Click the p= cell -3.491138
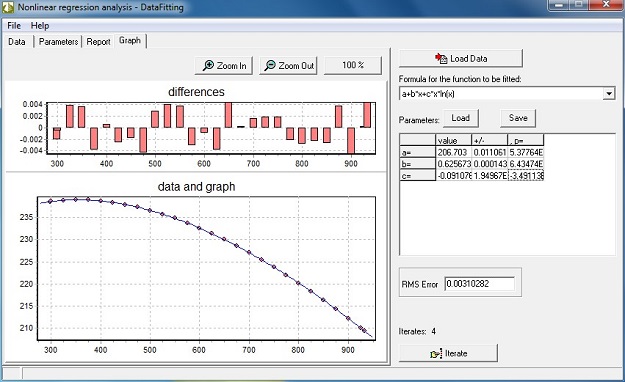The width and height of the screenshot is (625, 382). [526, 175]
